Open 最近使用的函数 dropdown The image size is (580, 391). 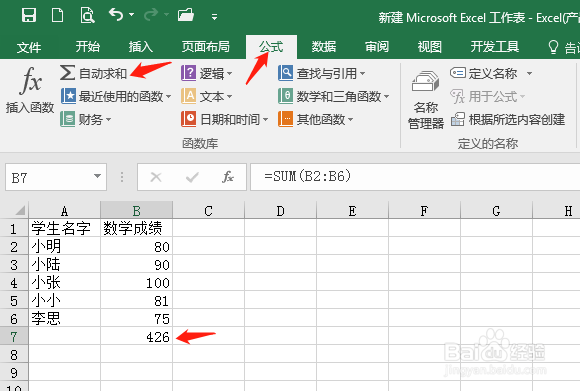[116, 96]
